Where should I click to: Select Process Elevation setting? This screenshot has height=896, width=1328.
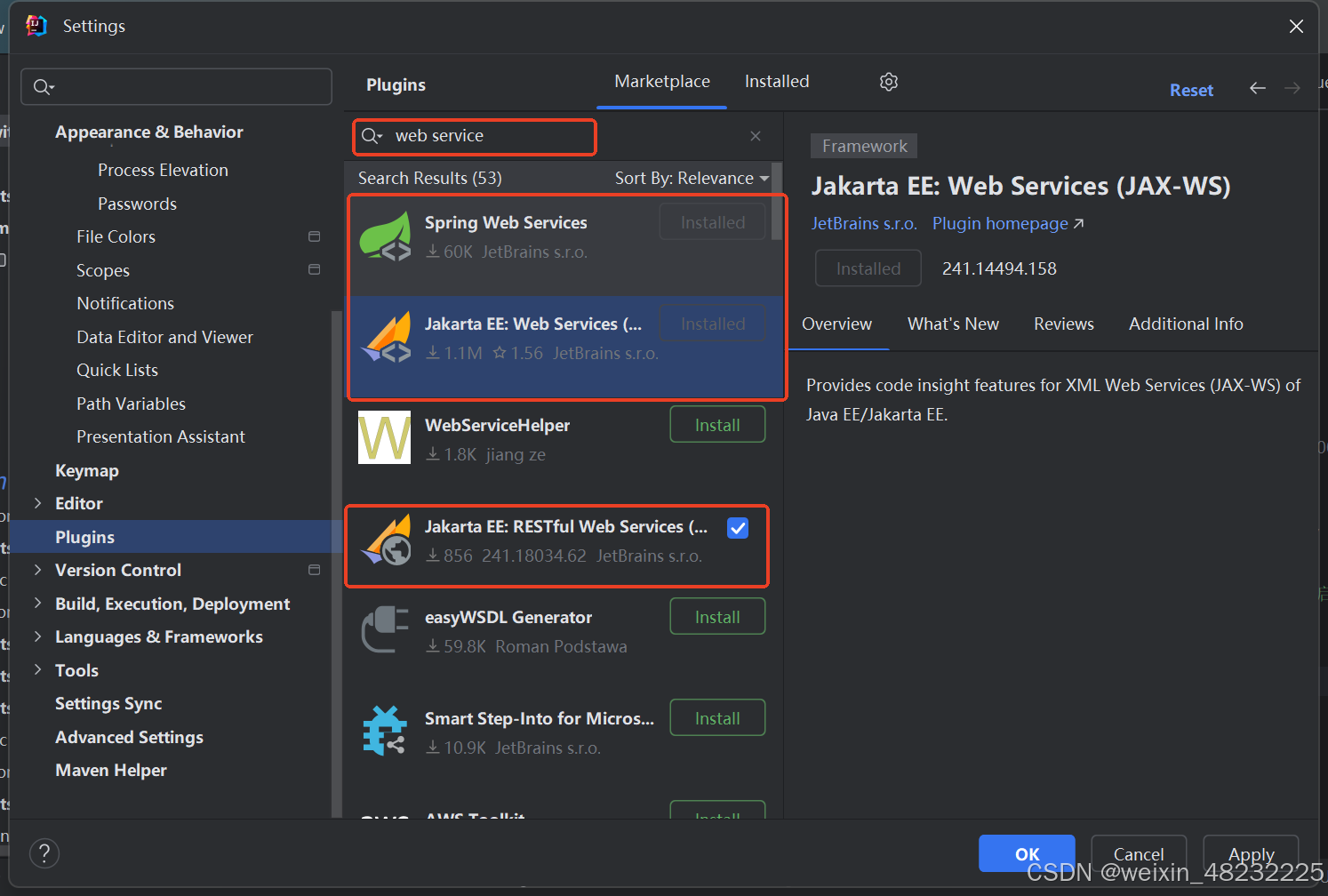[x=163, y=170]
